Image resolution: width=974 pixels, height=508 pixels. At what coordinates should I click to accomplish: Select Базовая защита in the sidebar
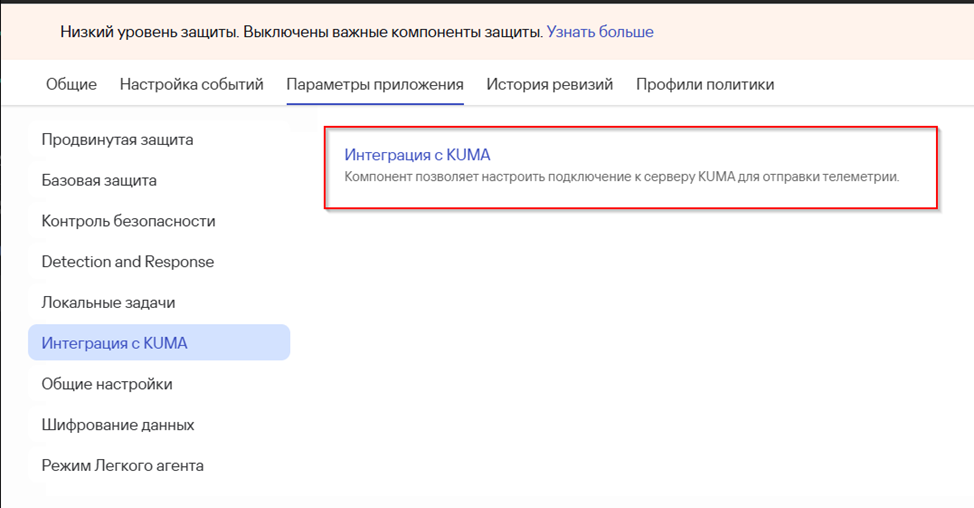(x=99, y=180)
